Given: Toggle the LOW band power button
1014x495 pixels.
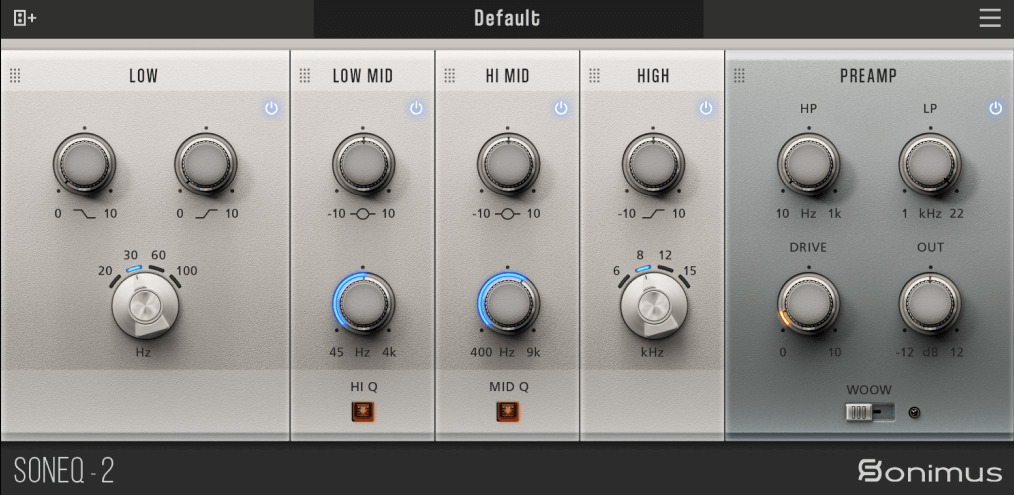Looking at the screenshot, I should tap(272, 109).
